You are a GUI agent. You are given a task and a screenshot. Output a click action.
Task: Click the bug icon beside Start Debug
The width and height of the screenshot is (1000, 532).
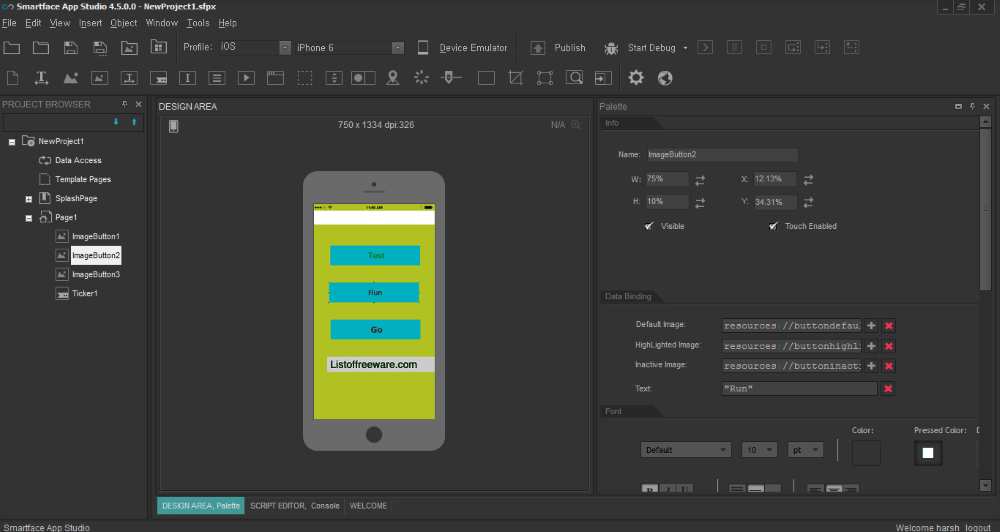611,48
